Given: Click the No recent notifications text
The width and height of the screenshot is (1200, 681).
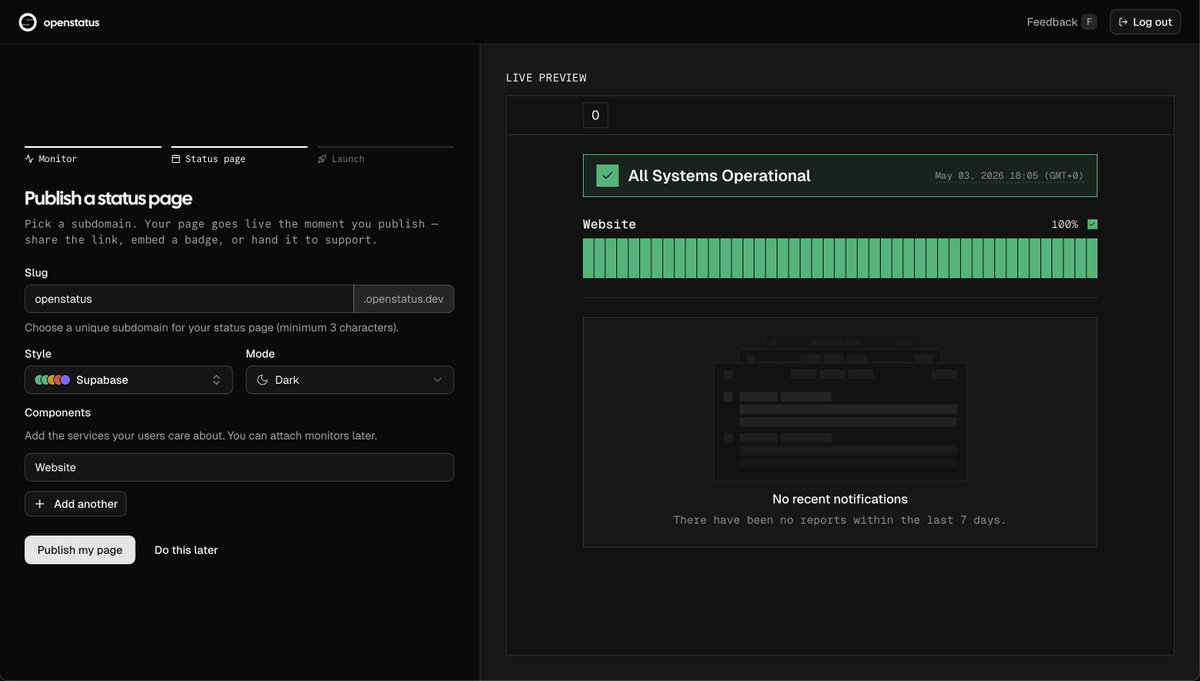Looking at the screenshot, I should (840, 499).
